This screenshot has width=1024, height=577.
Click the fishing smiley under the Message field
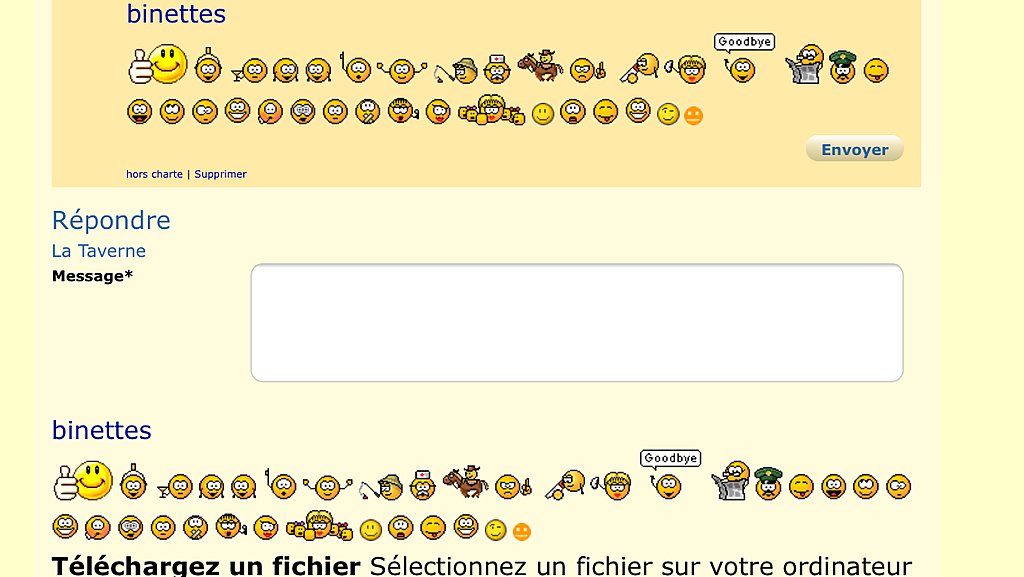[382, 487]
